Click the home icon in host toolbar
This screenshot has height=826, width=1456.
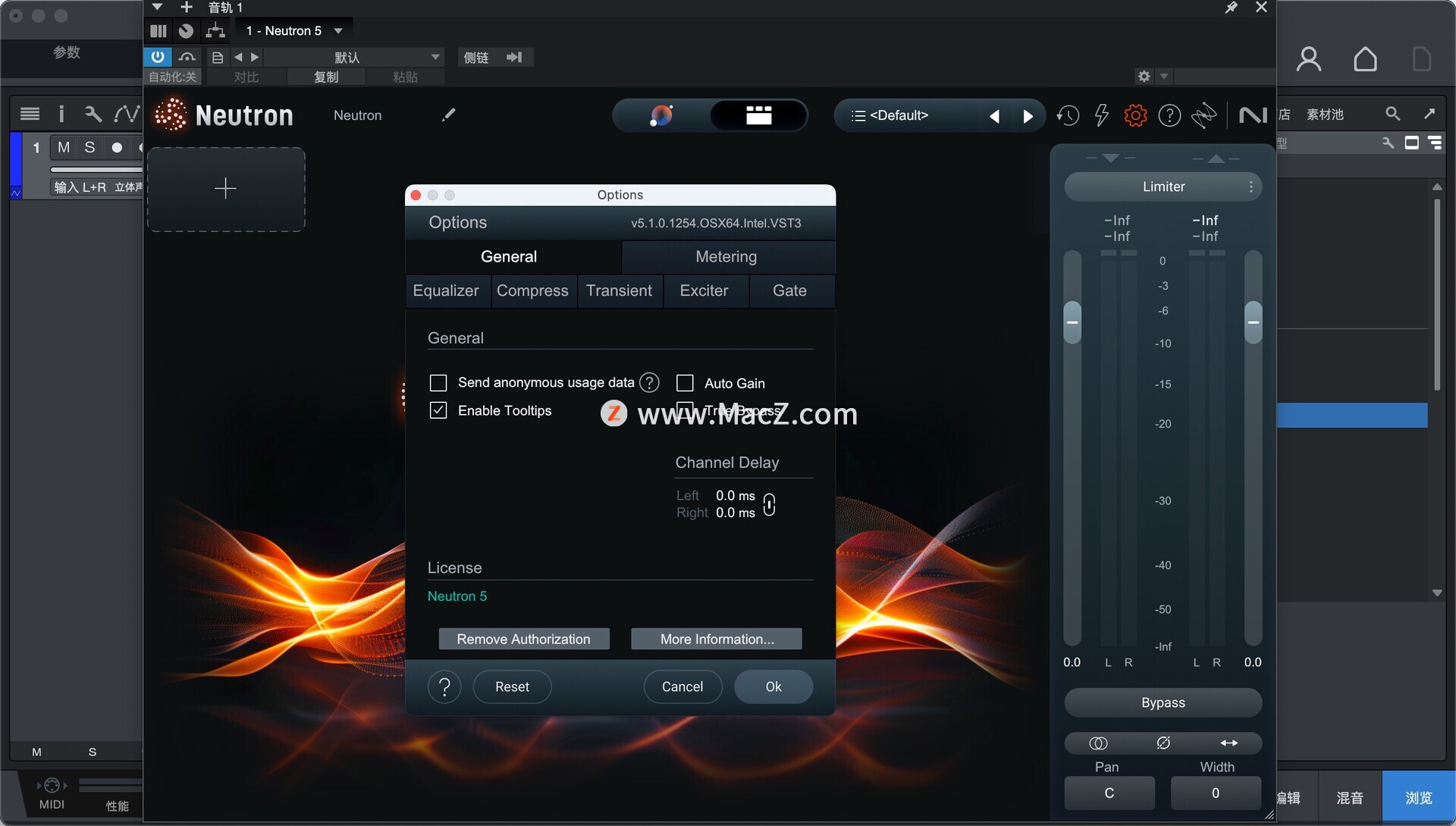[1365, 58]
